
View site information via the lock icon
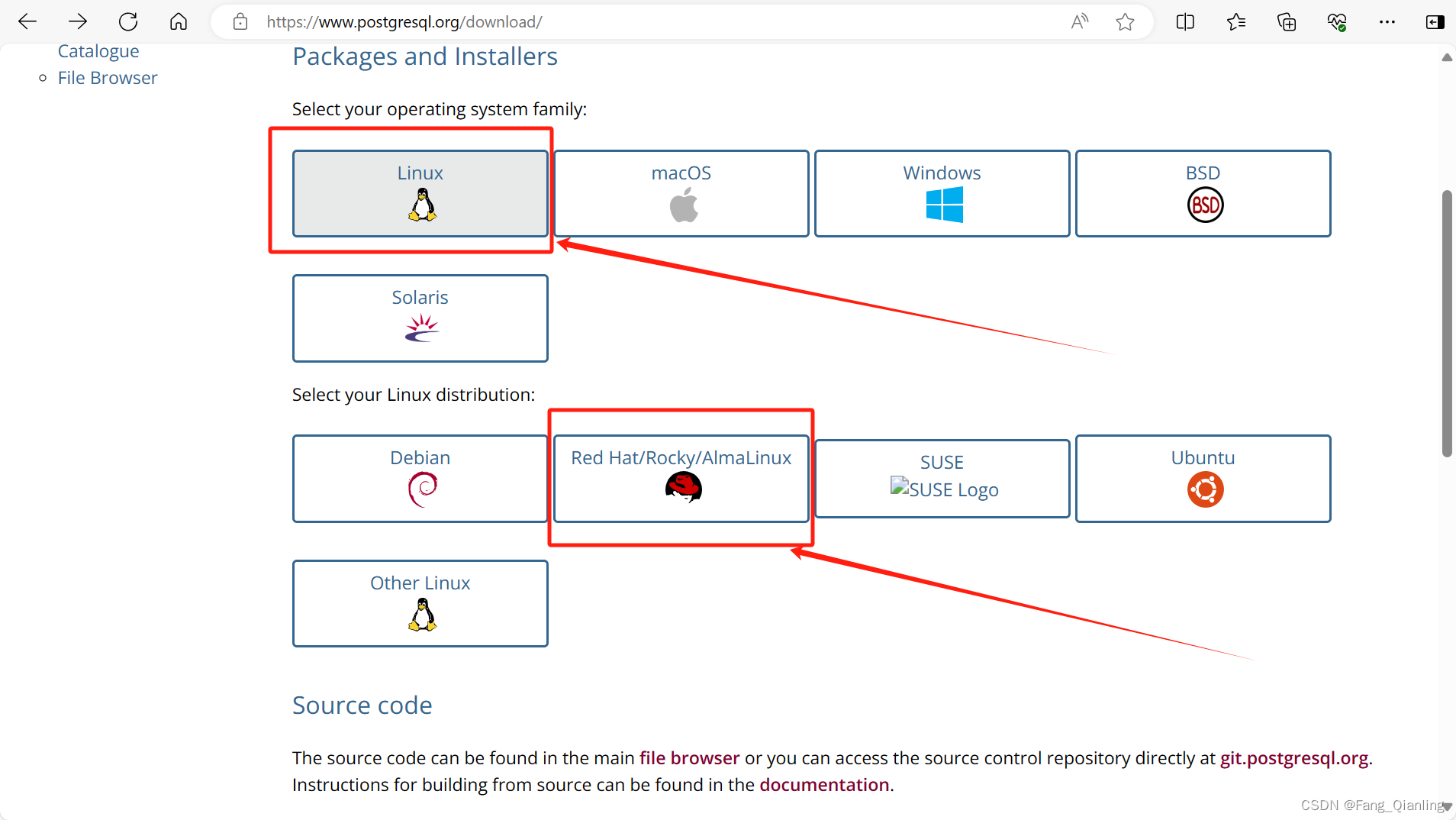click(240, 21)
